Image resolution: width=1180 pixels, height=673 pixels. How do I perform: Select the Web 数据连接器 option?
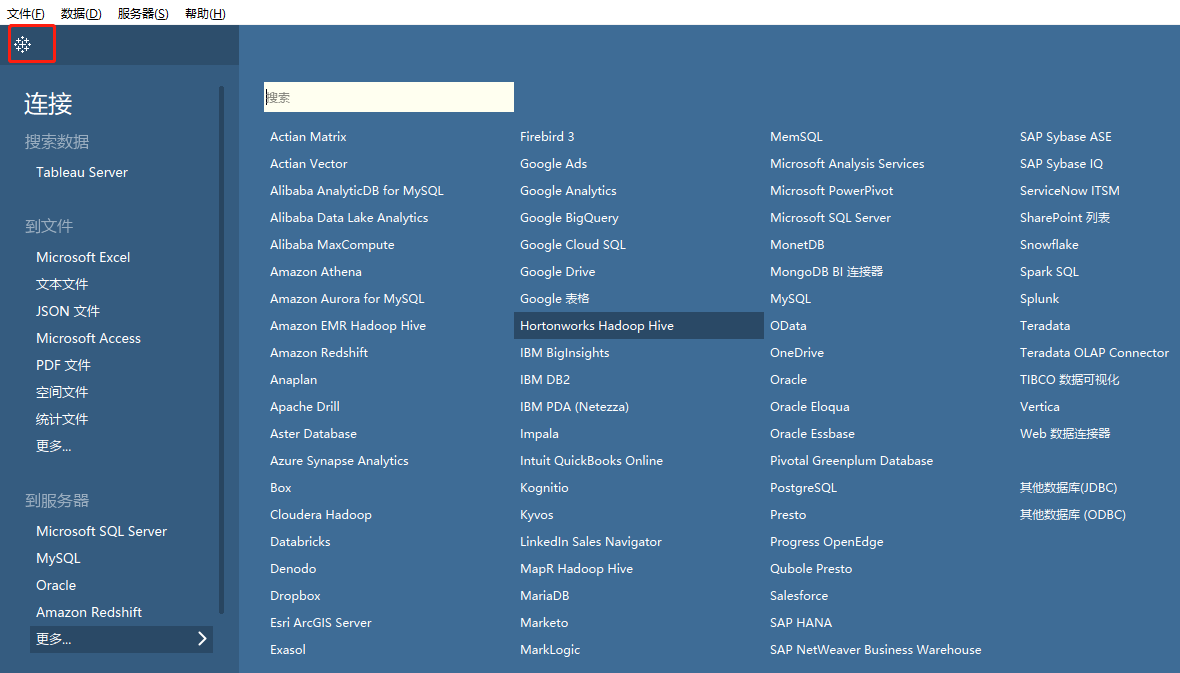[1065, 434]
